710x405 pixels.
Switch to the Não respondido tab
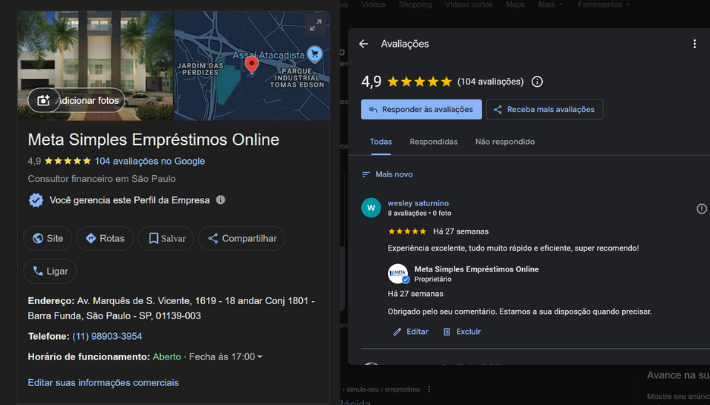[x=505, y=142]
